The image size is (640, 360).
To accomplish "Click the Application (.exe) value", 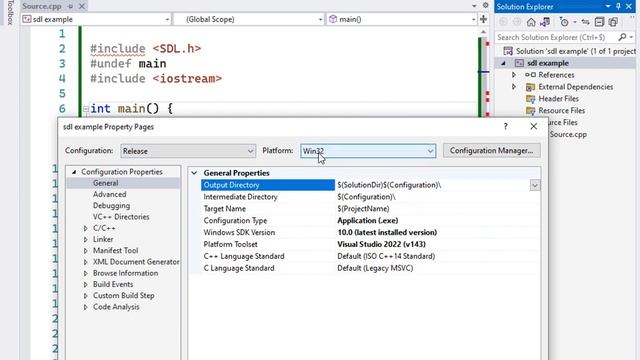I will [x=367, y=220].
